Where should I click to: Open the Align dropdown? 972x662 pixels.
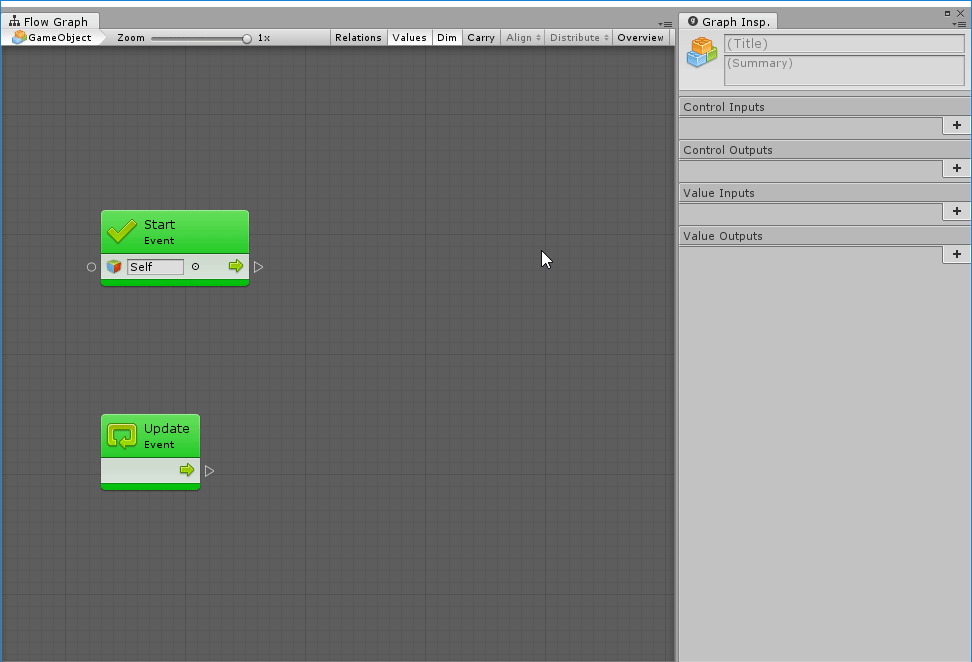523,38
